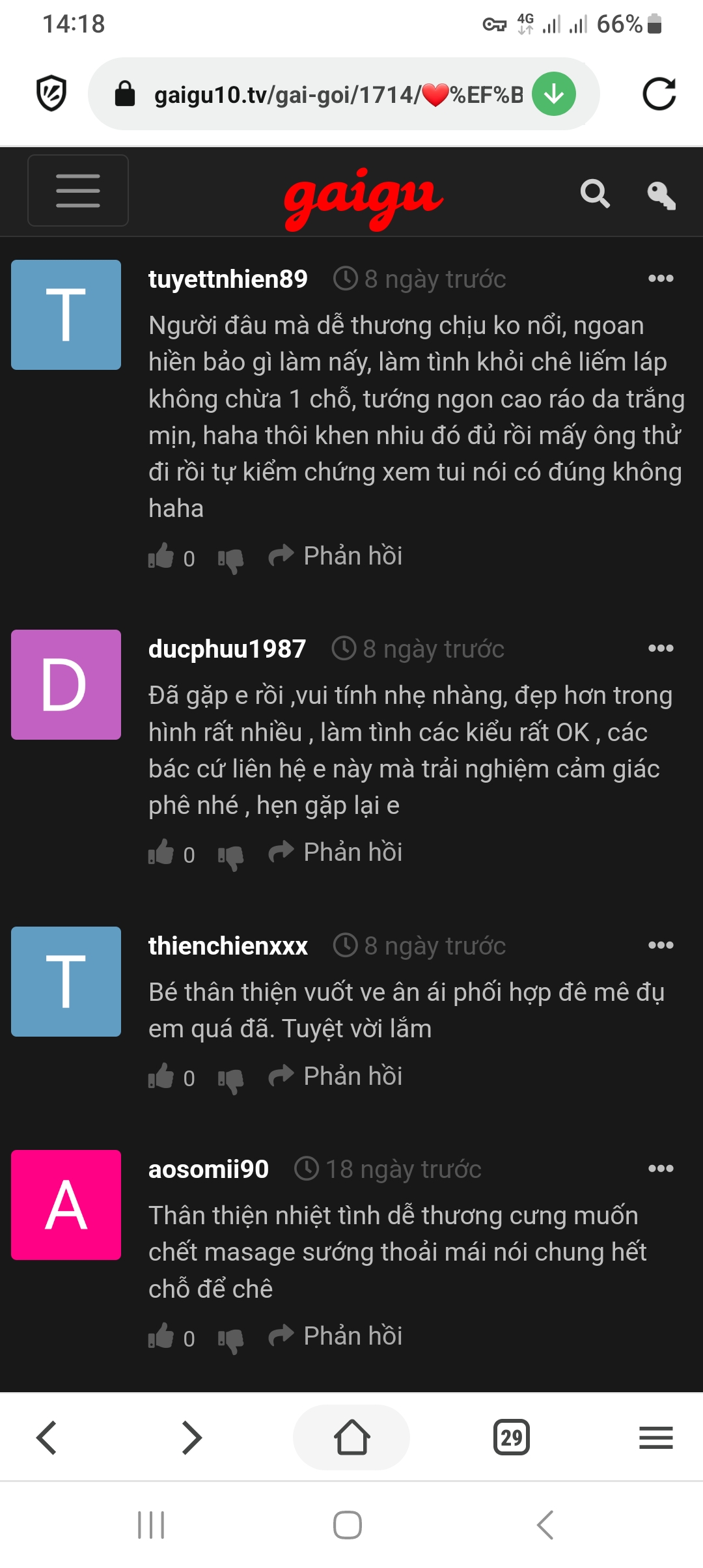Open the three-dot options on tuyettnhien89's comment
The image size is (703, 1568).
click(661, 279)
